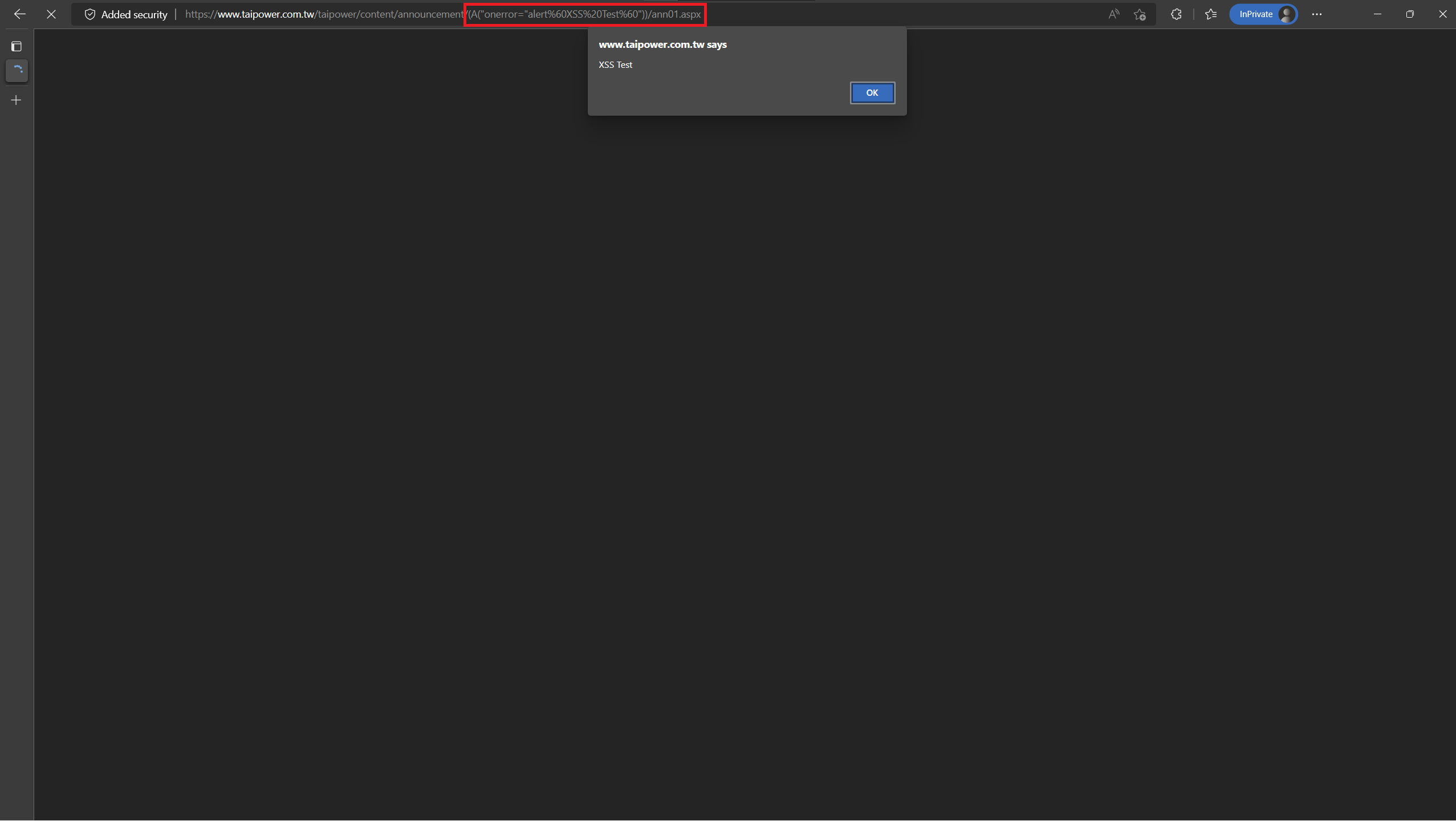Click the OK button in alert dialog
The width and height of the screenshot is (1456, 821).
tap(872, 93)
